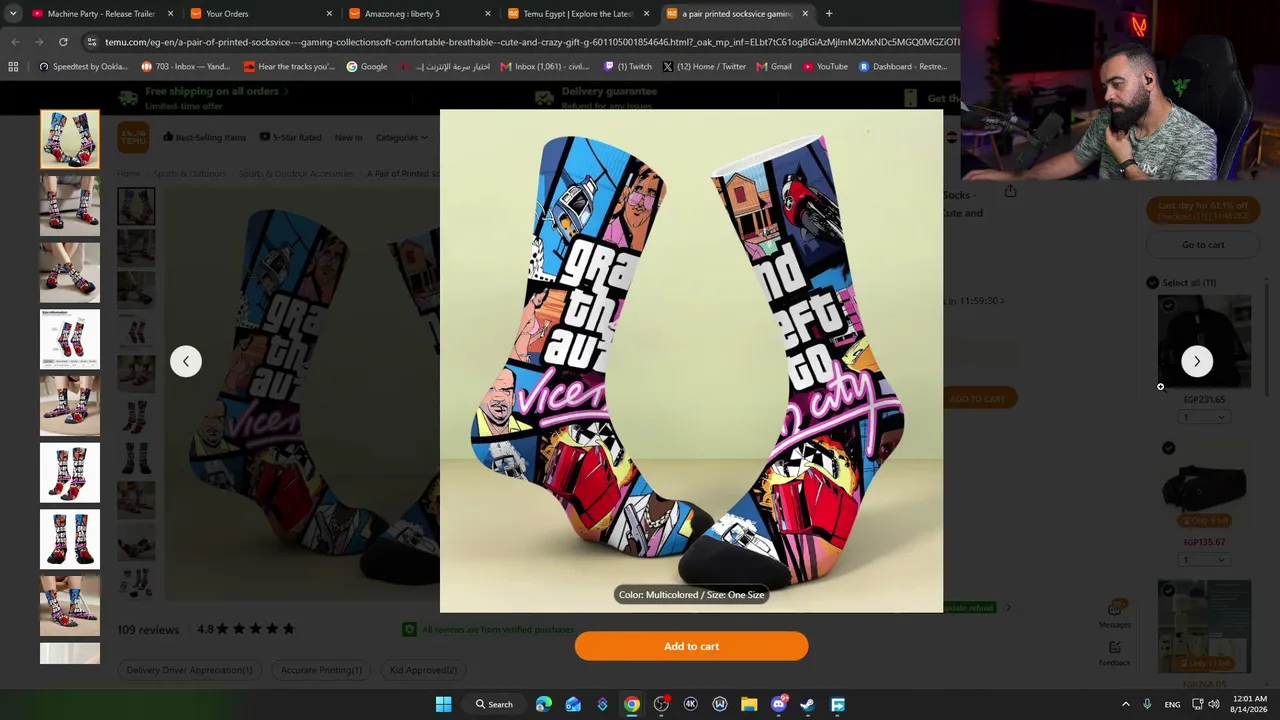The image size is (1280, 720).
Task: Open the Free shipping on all orders link
Action: click(217, 91)
